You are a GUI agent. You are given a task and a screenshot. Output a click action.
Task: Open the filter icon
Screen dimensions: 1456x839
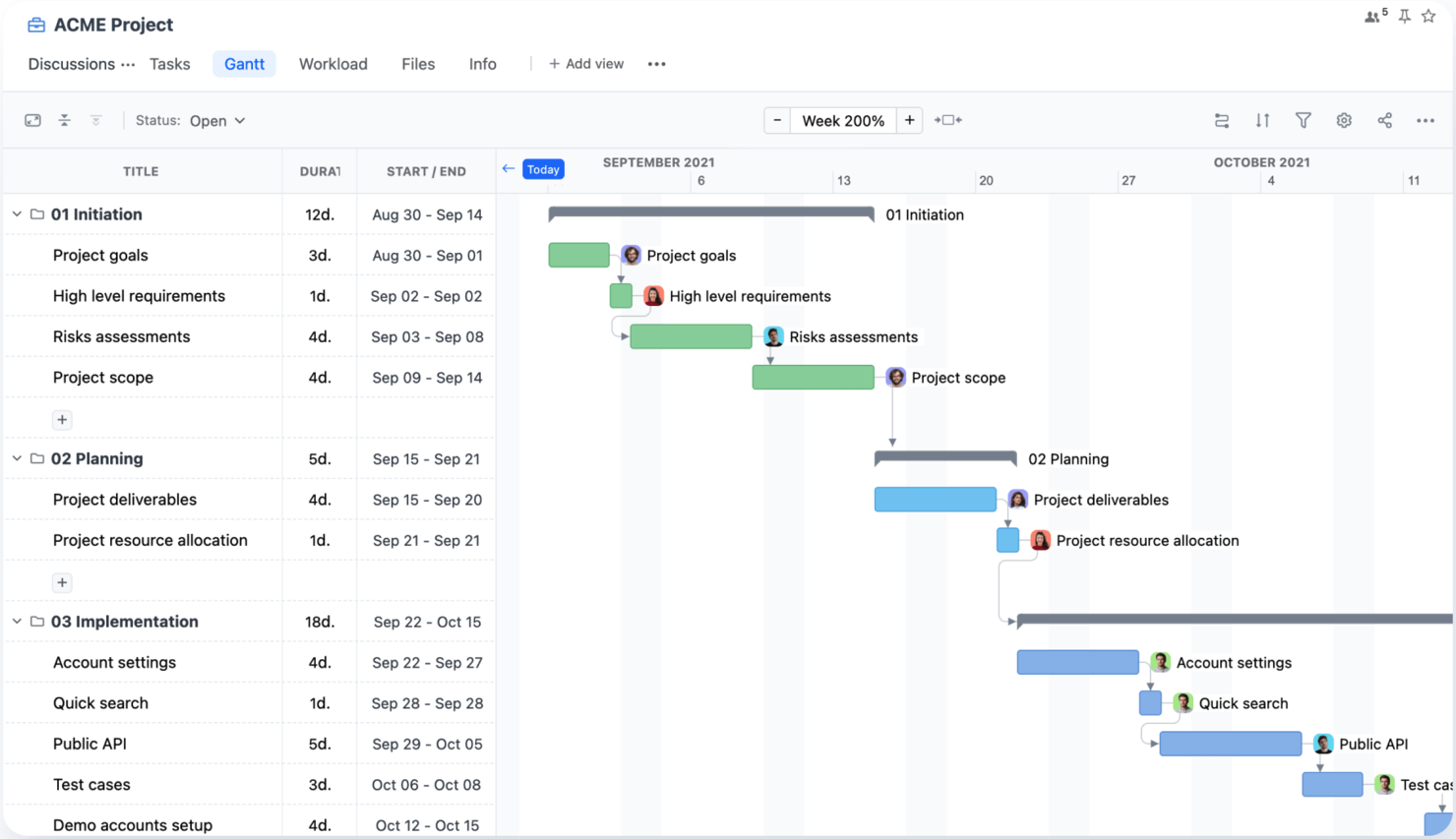tap(1303, 119)
